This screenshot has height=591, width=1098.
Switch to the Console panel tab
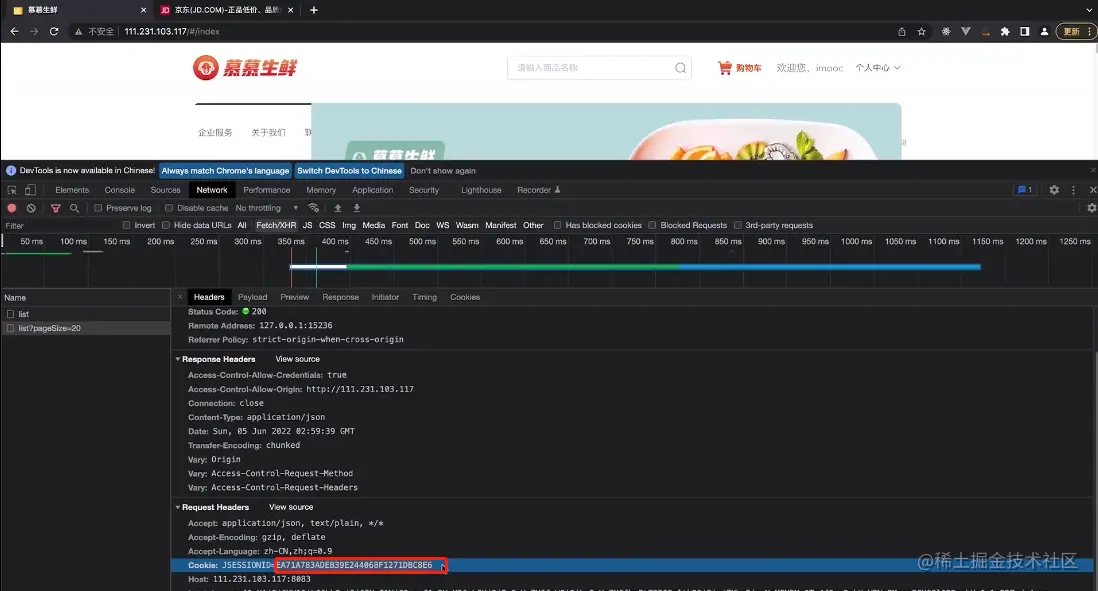click(120, 190)
